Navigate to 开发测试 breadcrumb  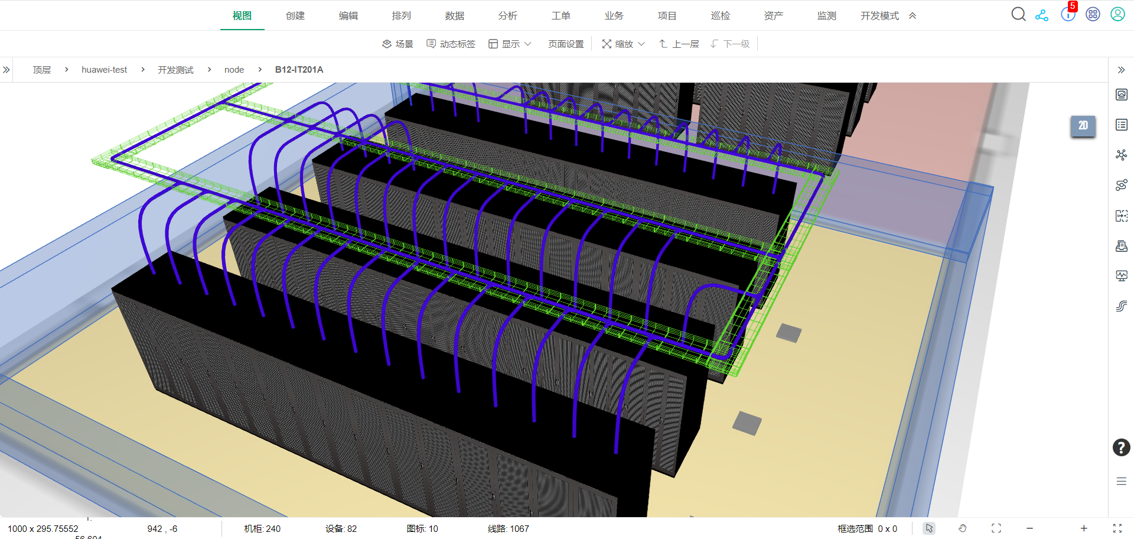click(x=176, y=70)
